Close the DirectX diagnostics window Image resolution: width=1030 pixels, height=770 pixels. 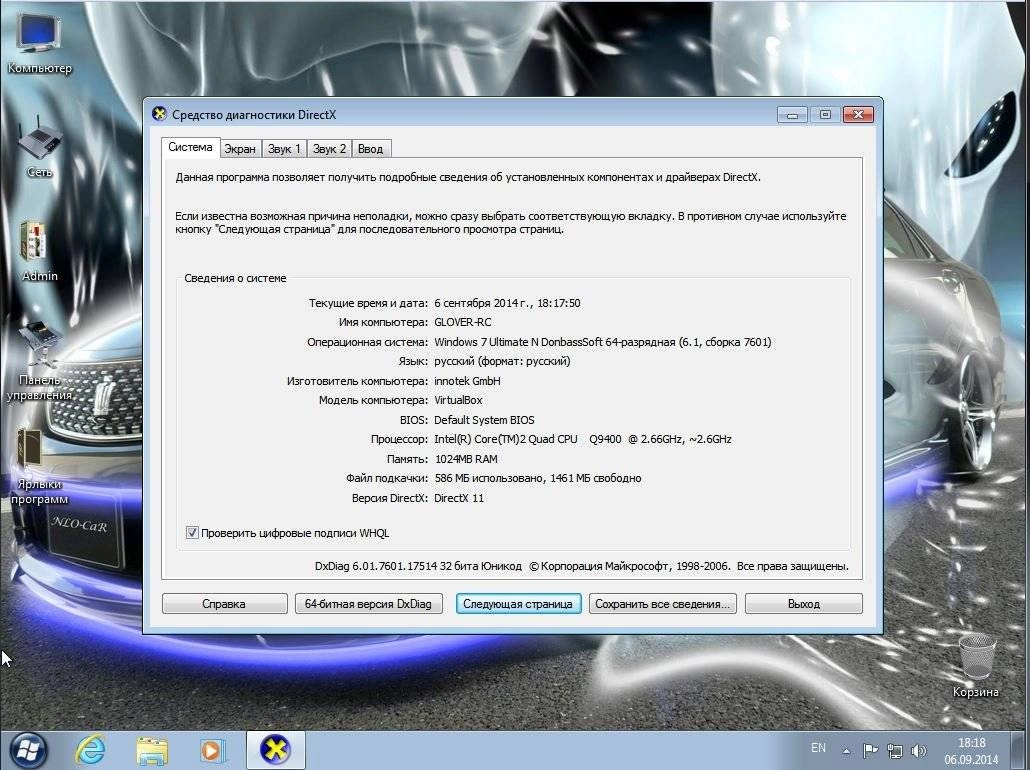[858, 114]
